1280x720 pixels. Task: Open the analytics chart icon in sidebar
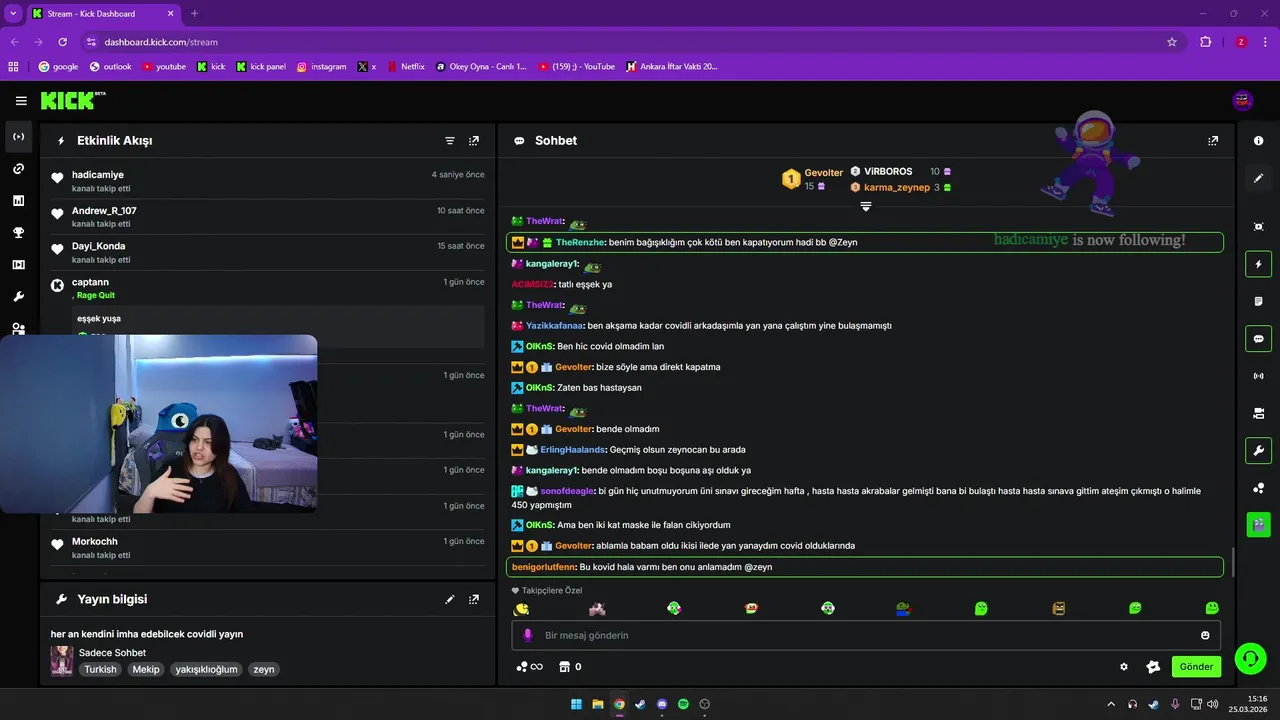click(18, 201)
